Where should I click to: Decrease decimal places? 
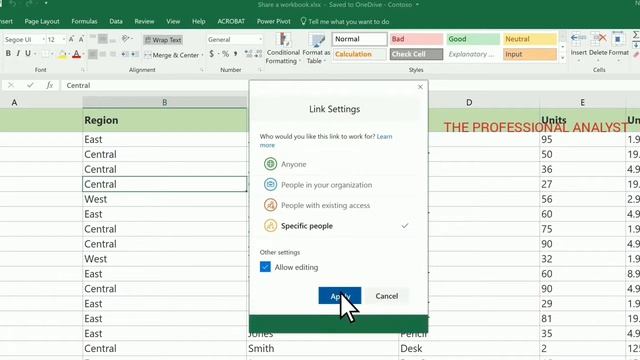pyautogui.click(x=258, y=54)
